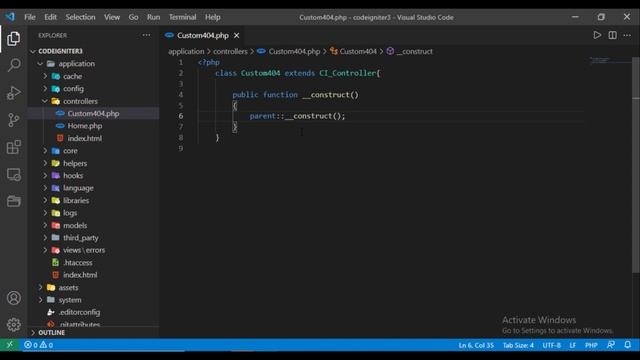Click the Run Code play icon

597,35
